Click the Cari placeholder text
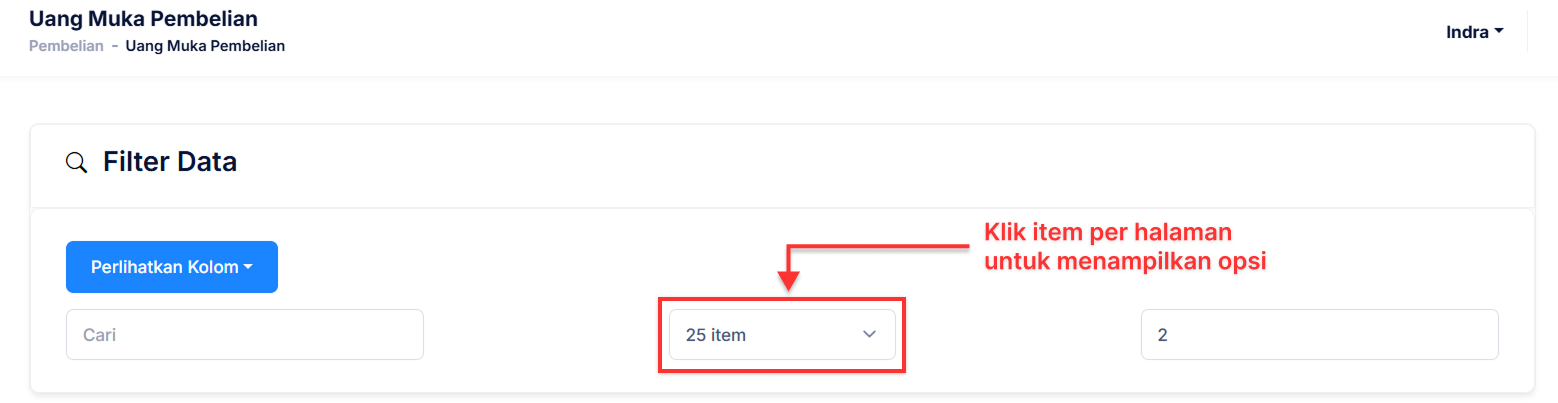 [100, 335]
